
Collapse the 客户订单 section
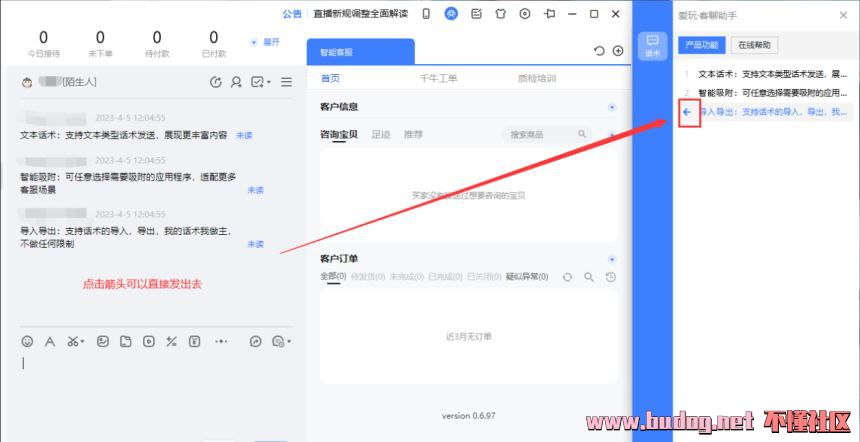[x=612, y=259]
